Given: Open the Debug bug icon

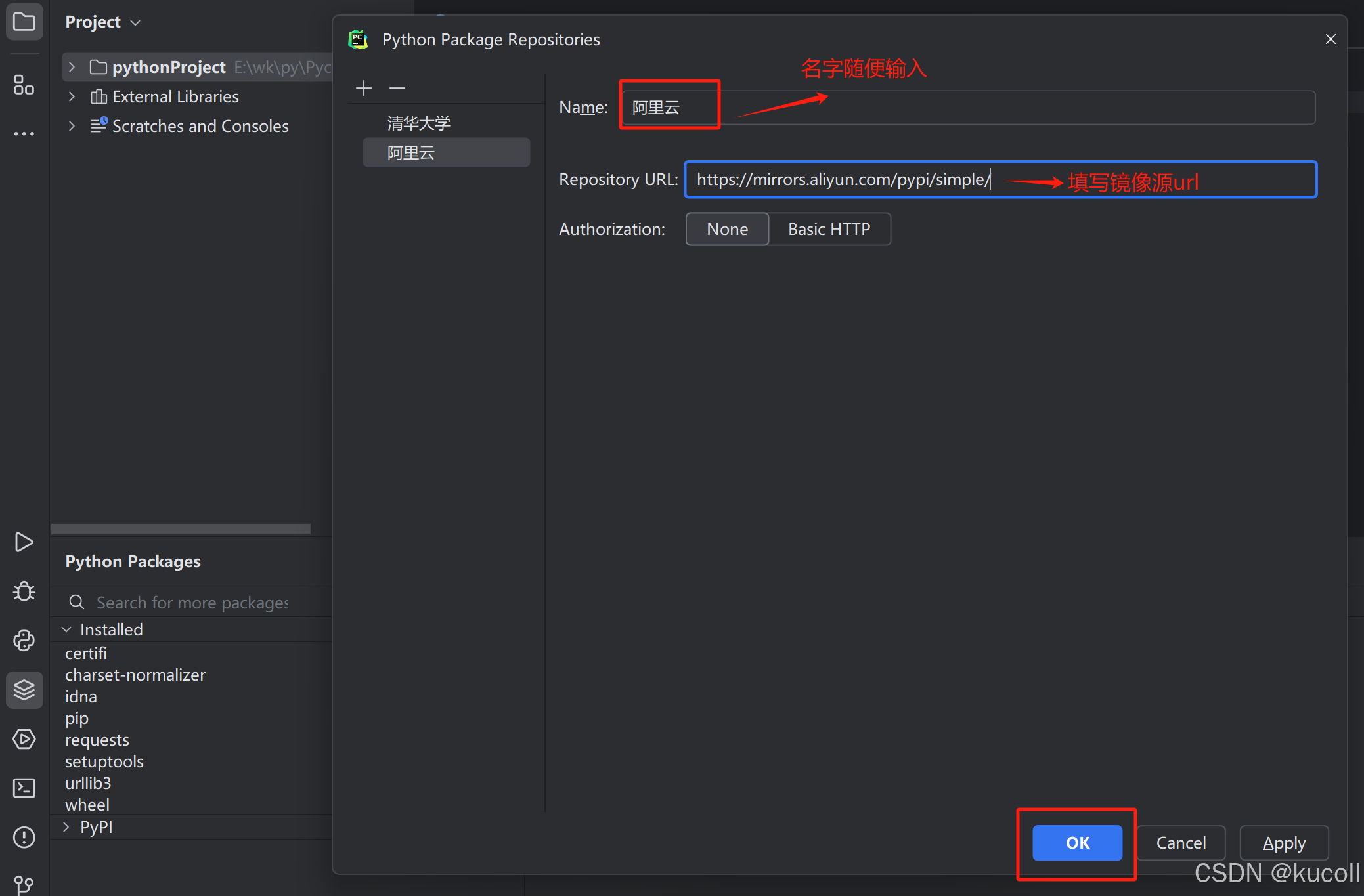Looking at the screenshot, I should coord(24,591).
